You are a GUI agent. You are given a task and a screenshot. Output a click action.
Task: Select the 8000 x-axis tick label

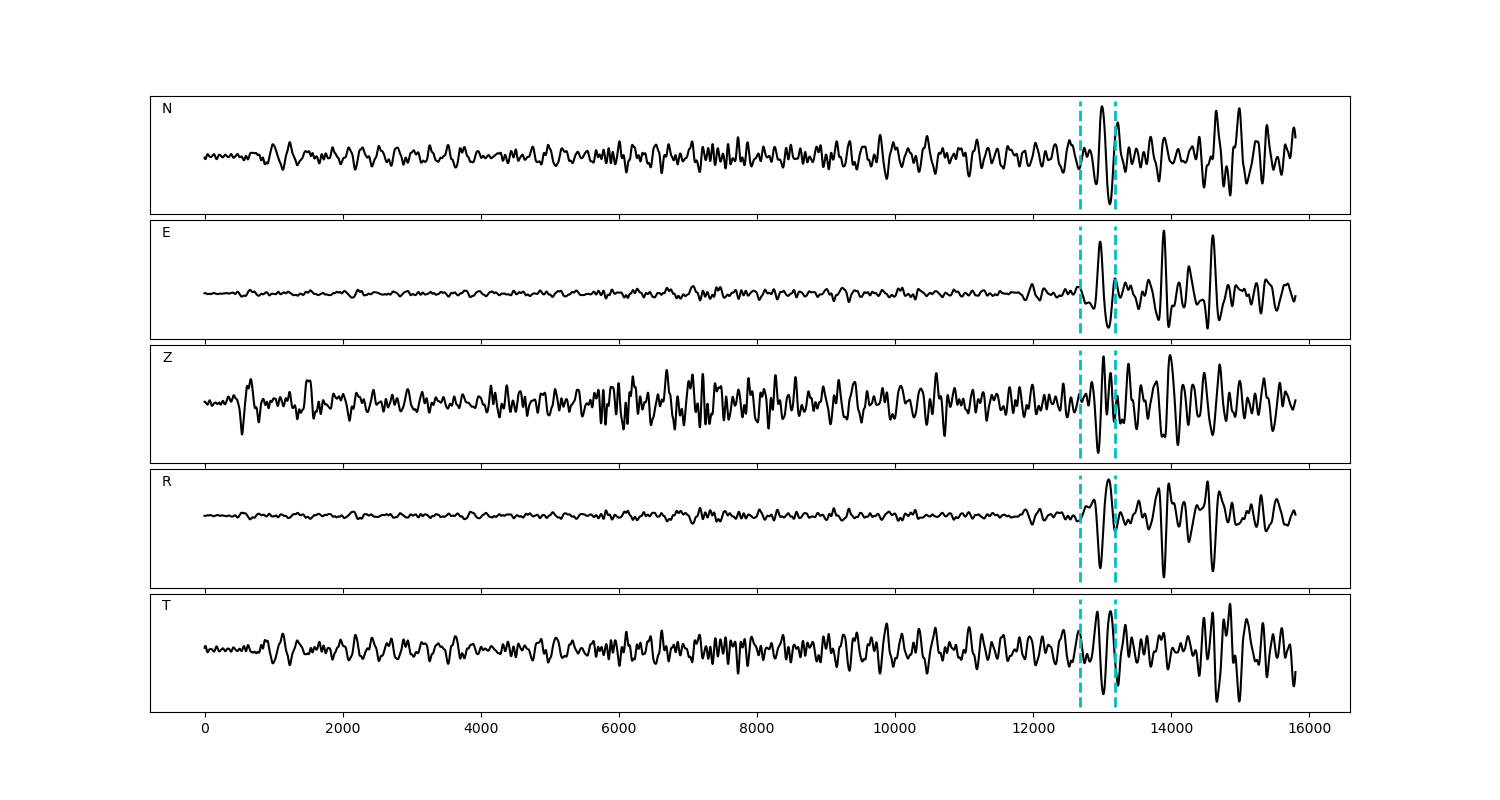(757, 730)
